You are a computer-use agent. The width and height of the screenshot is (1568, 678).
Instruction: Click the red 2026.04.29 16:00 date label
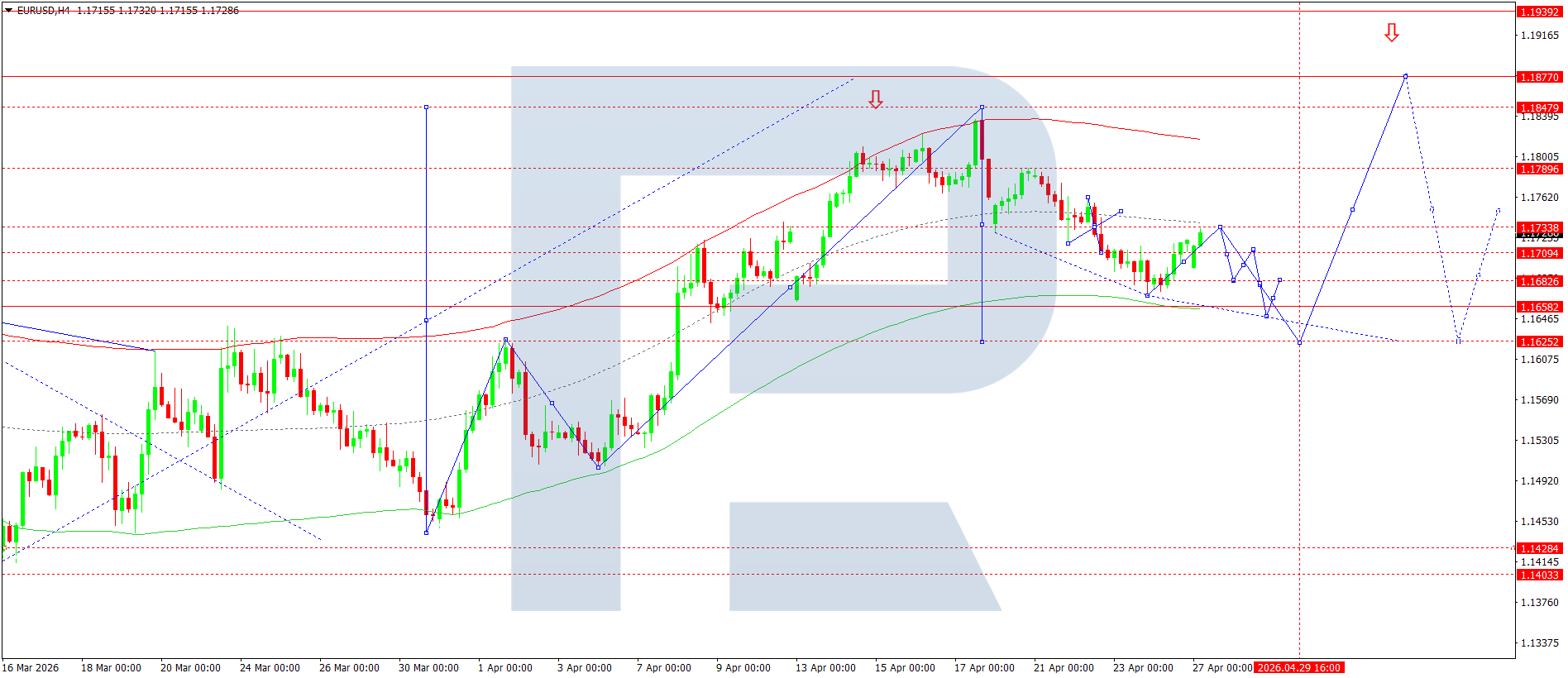1298,667
